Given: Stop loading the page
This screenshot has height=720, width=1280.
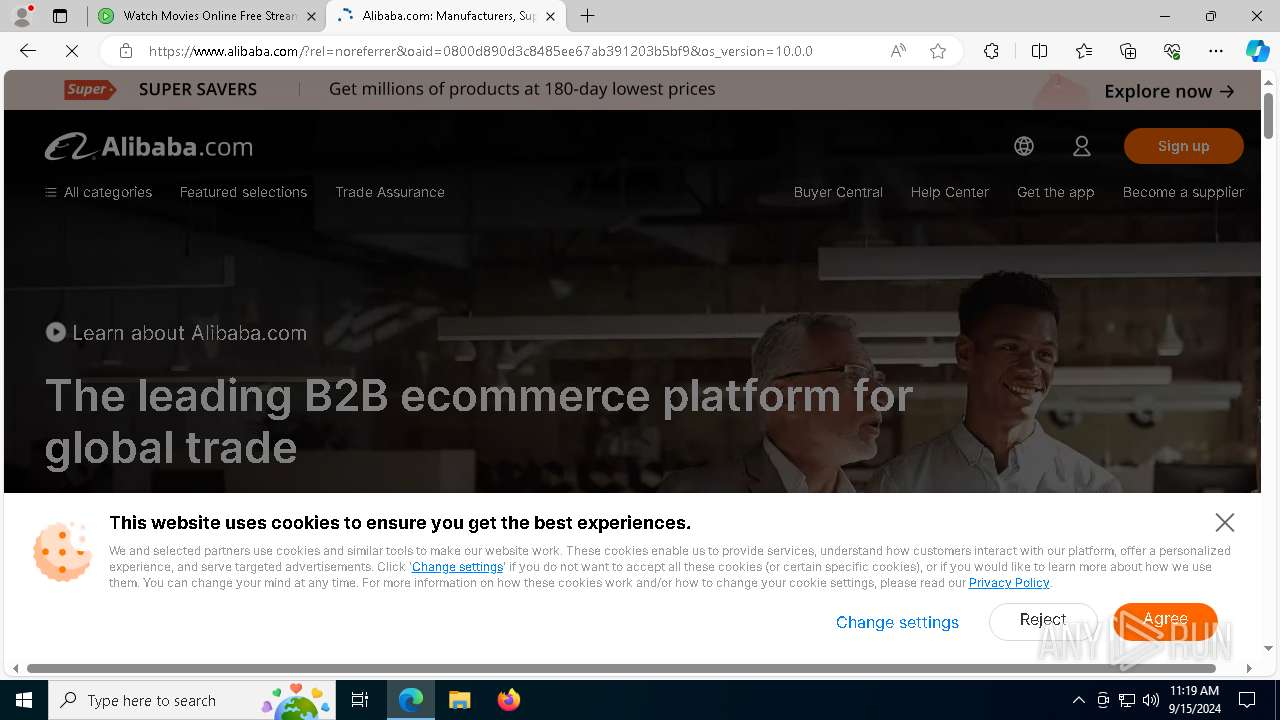Looking at the screenshot, I should click(x=72, y=51).
